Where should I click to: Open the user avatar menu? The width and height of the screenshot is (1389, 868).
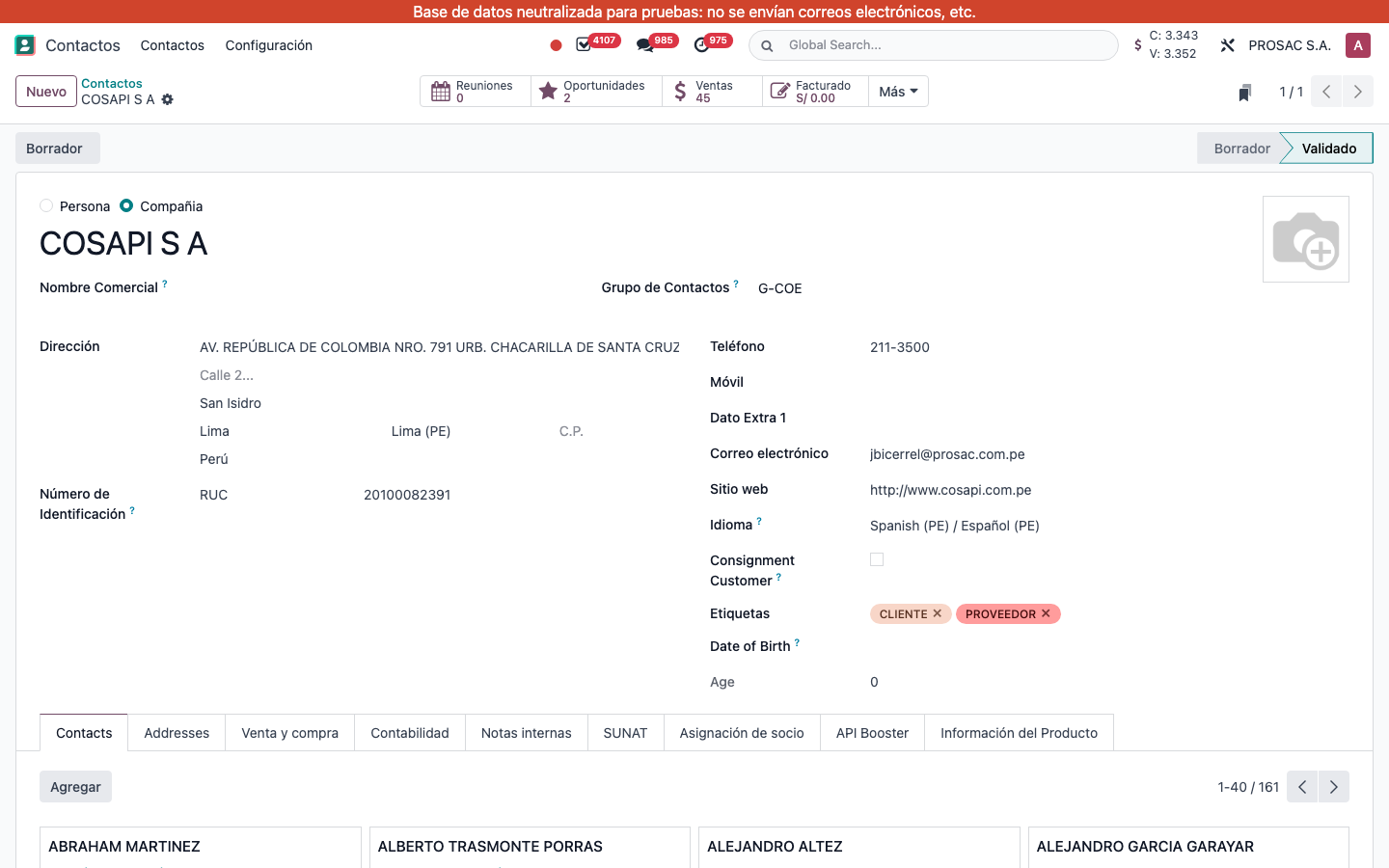tap(1358, 45)
